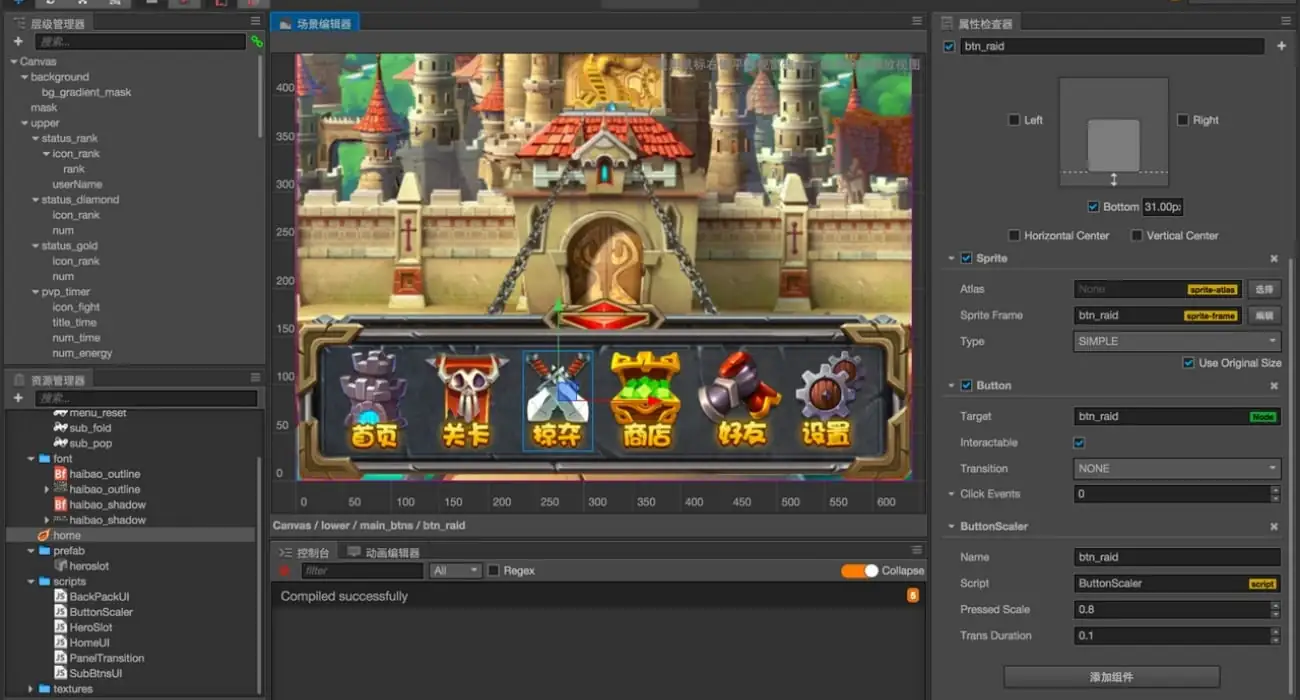Click the green link icon beside hierarchy search
Screen dimensions: 1300x700
(x=257, y=42)
